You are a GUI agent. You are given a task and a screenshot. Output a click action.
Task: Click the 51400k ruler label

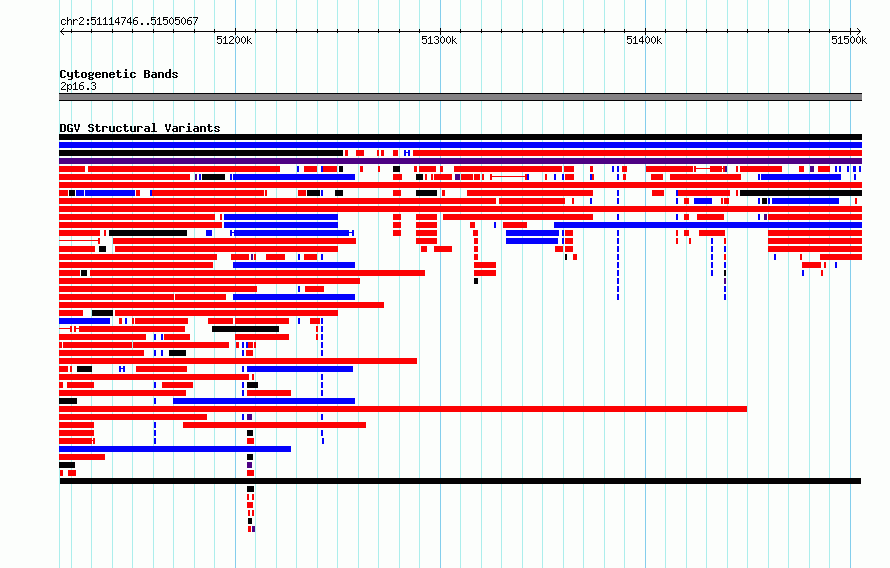tap(644, 40)
